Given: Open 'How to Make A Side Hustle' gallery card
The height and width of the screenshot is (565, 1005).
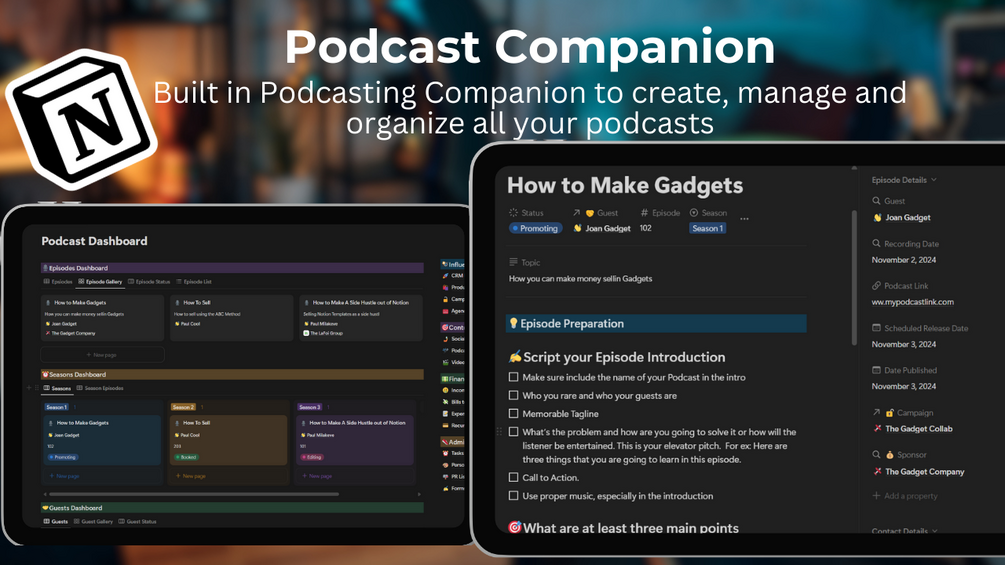Looking at the screenshot, I should [x=361, y=318].
